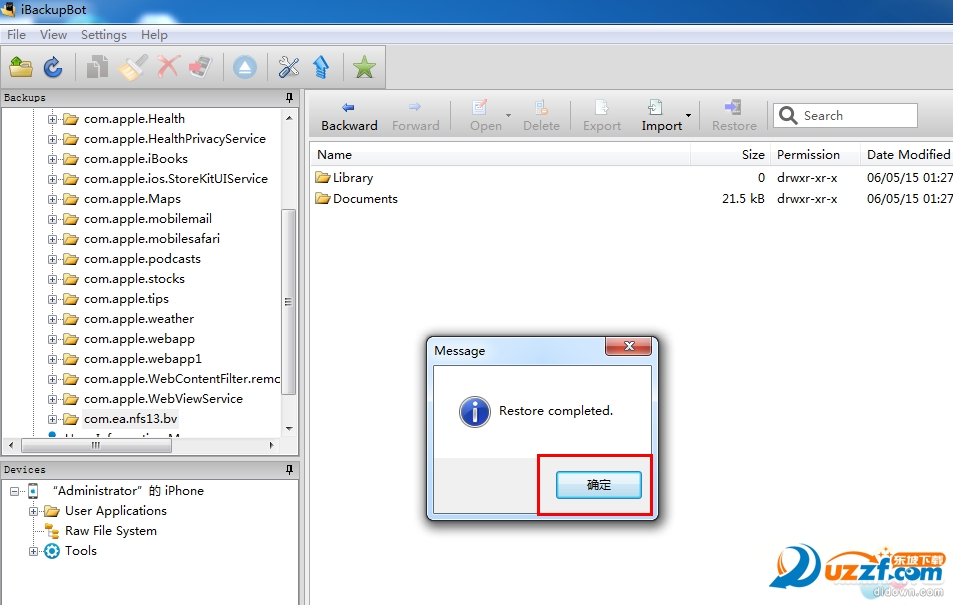This screenshot has height=605, width=953.
Task: Click the blue eject circle toolbar icon
Action: [x=245, y=67]
